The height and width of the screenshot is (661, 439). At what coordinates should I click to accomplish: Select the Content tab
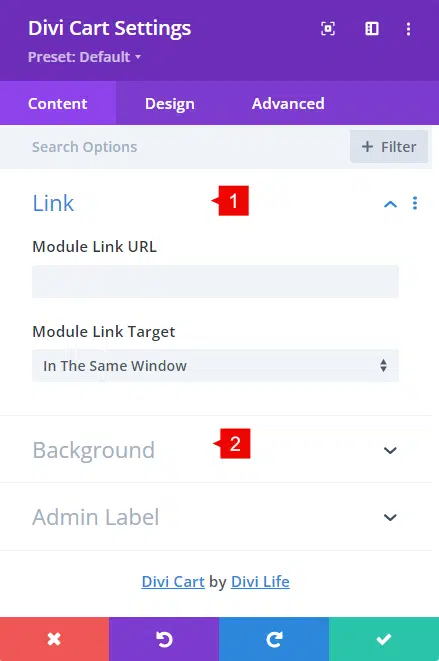[58, 104]
